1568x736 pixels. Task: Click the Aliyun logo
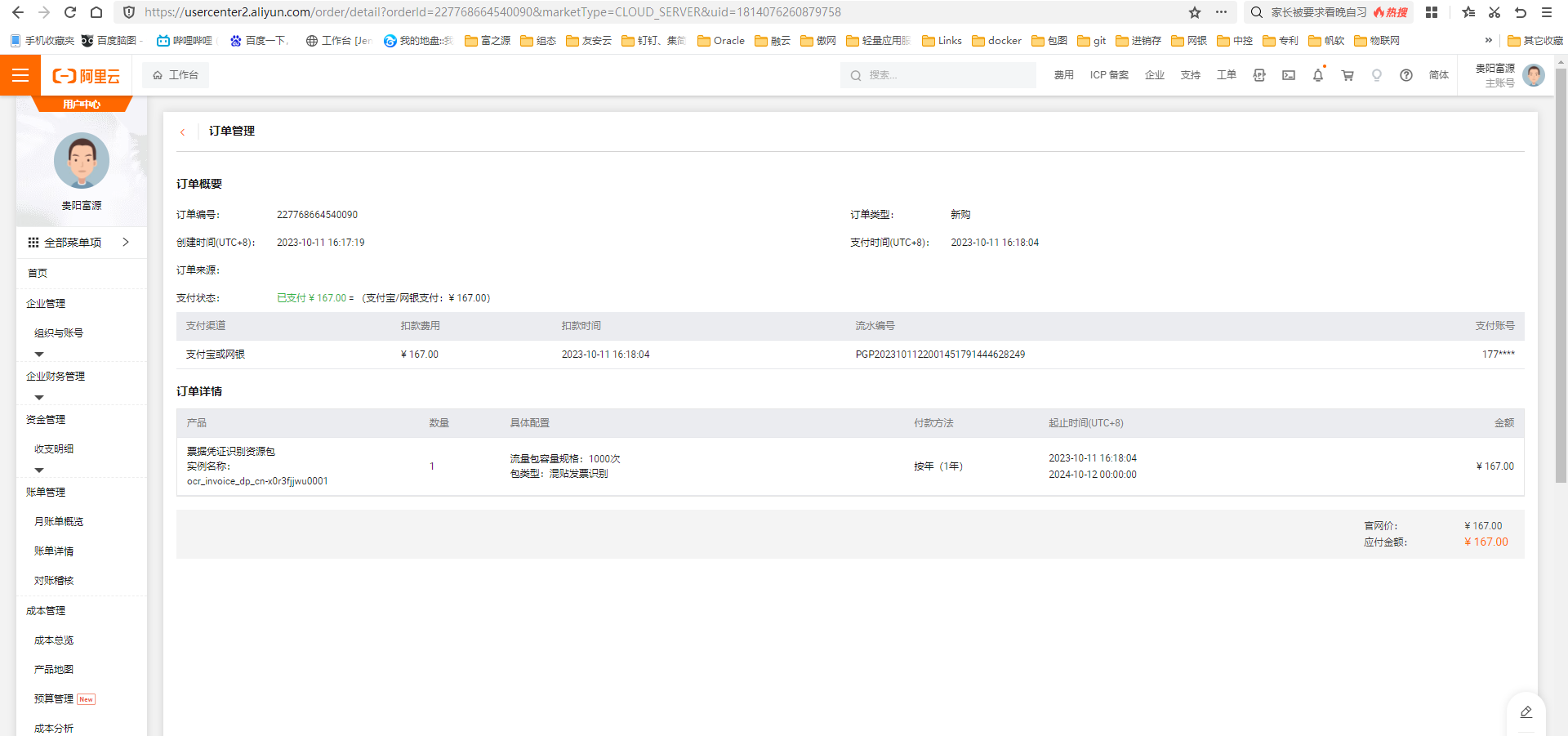point(86,76)
